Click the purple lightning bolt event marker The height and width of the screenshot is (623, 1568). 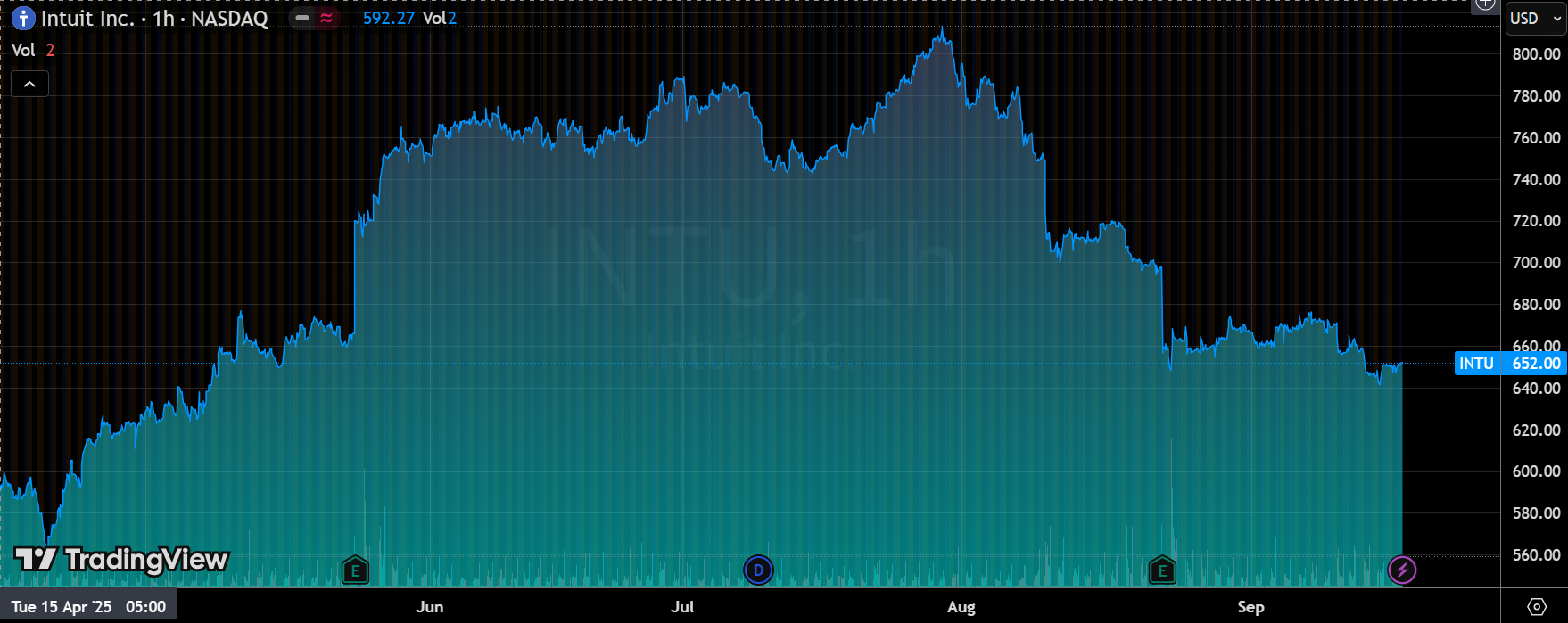click(1402, 570)
